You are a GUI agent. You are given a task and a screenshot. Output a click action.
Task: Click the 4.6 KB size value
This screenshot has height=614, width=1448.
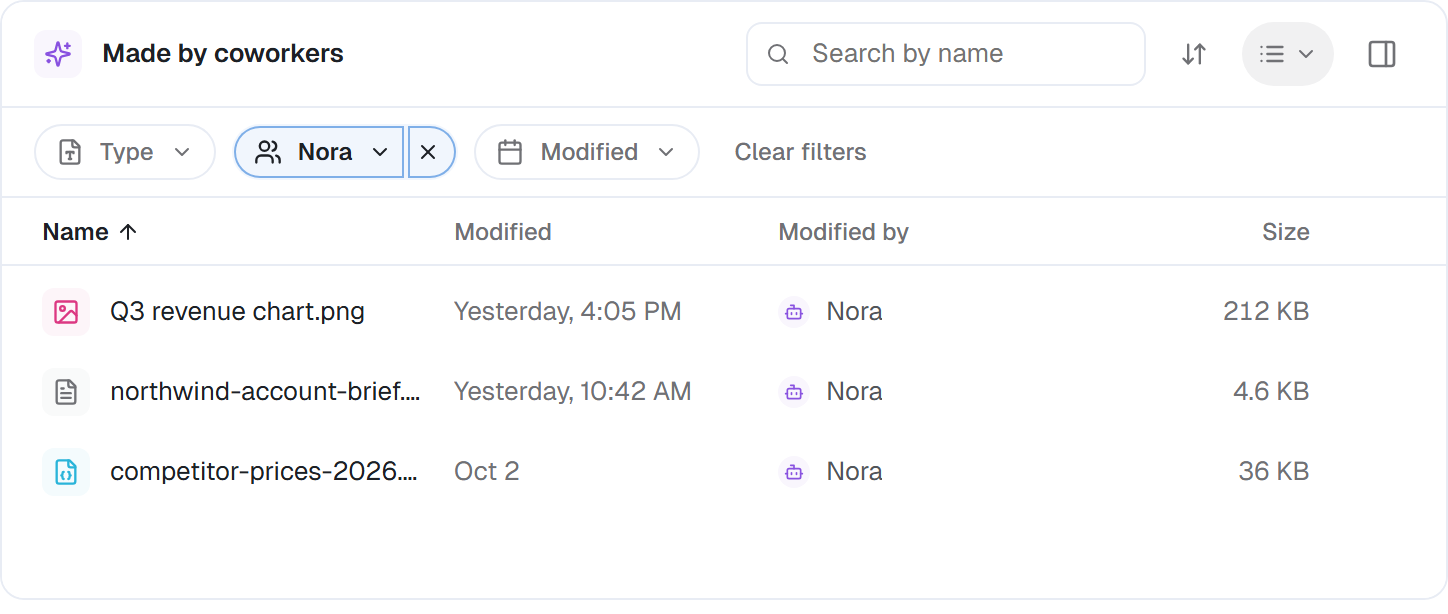(x=1271, y=392)
